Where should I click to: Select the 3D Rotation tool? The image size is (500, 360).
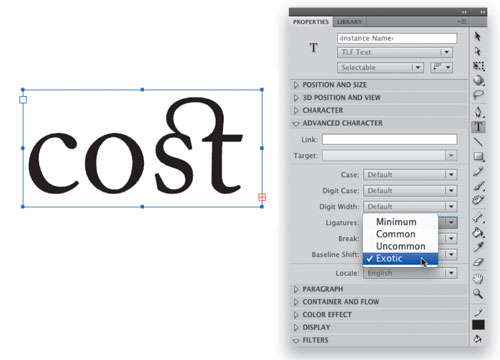pyautogui.click(x=479, y=80)
